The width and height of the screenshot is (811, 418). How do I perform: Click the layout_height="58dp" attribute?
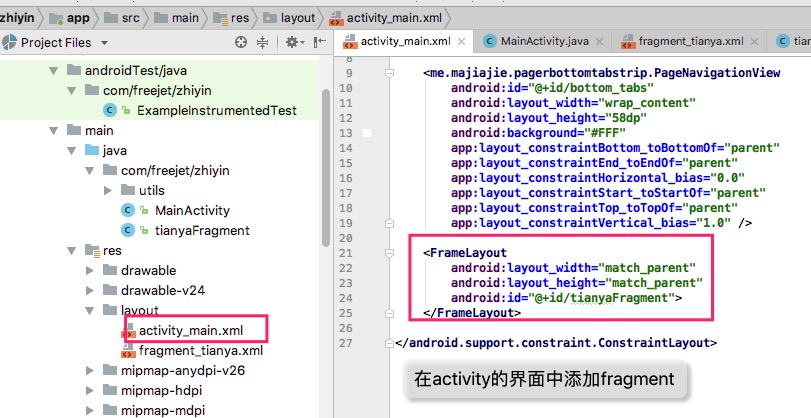(x=549, y=118)
